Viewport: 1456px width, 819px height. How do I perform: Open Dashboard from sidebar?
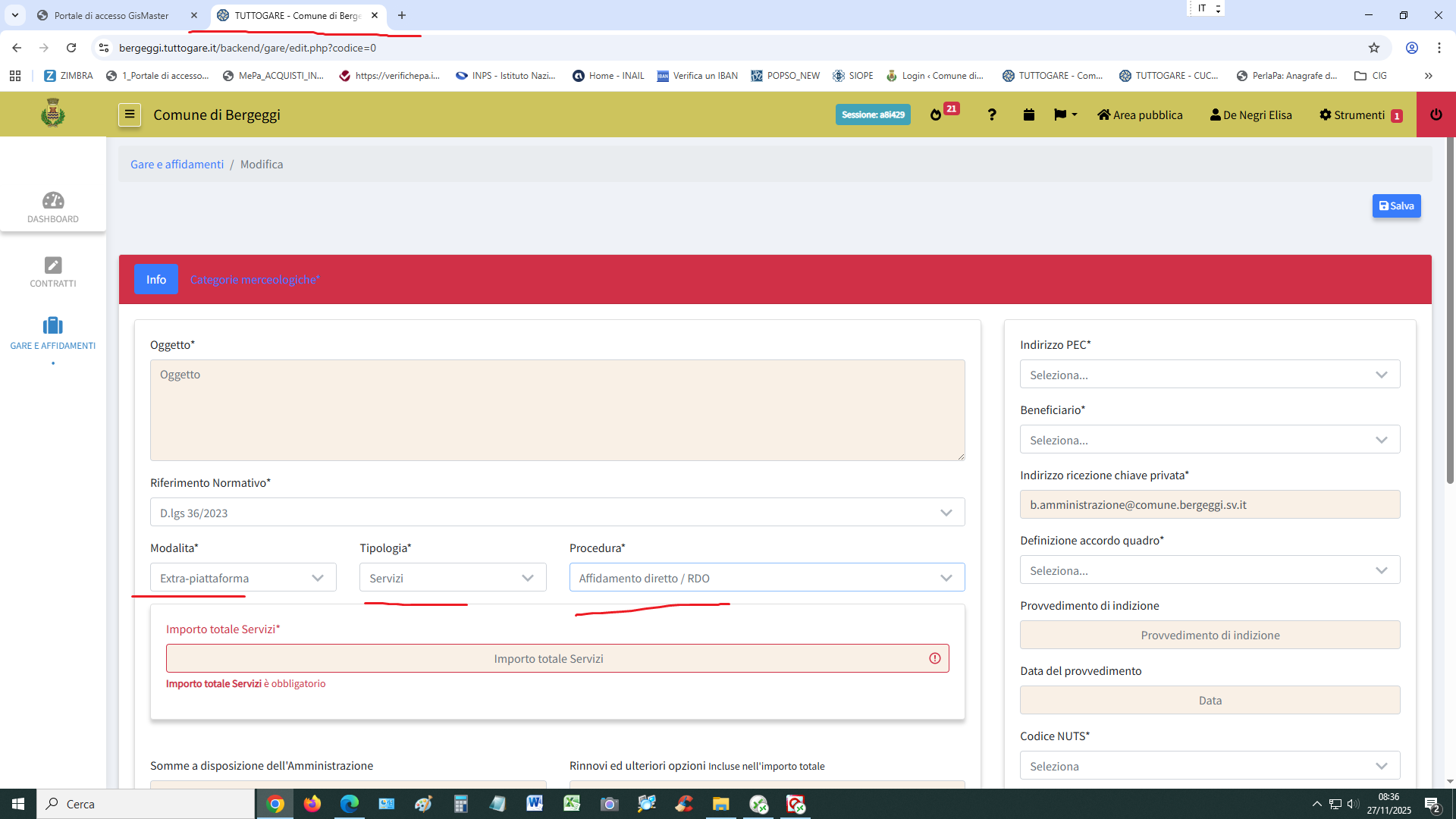53,207
